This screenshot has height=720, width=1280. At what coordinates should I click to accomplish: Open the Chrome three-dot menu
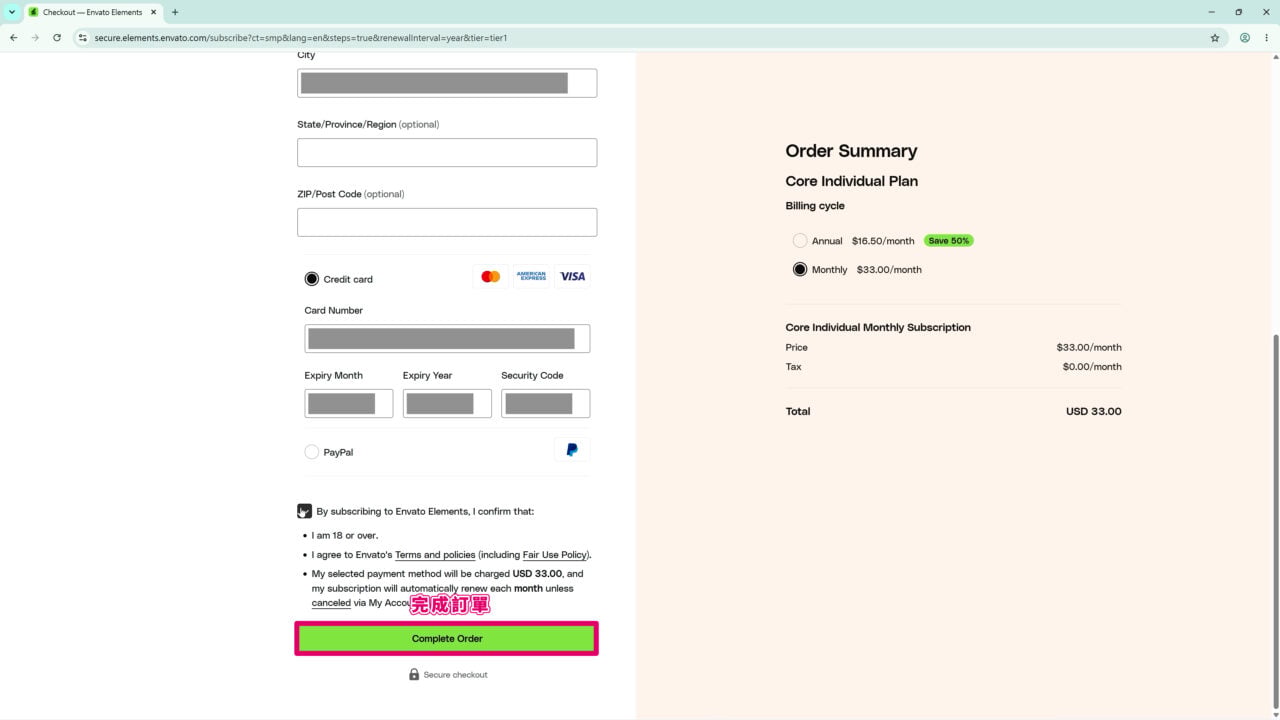pos(1266,38)
